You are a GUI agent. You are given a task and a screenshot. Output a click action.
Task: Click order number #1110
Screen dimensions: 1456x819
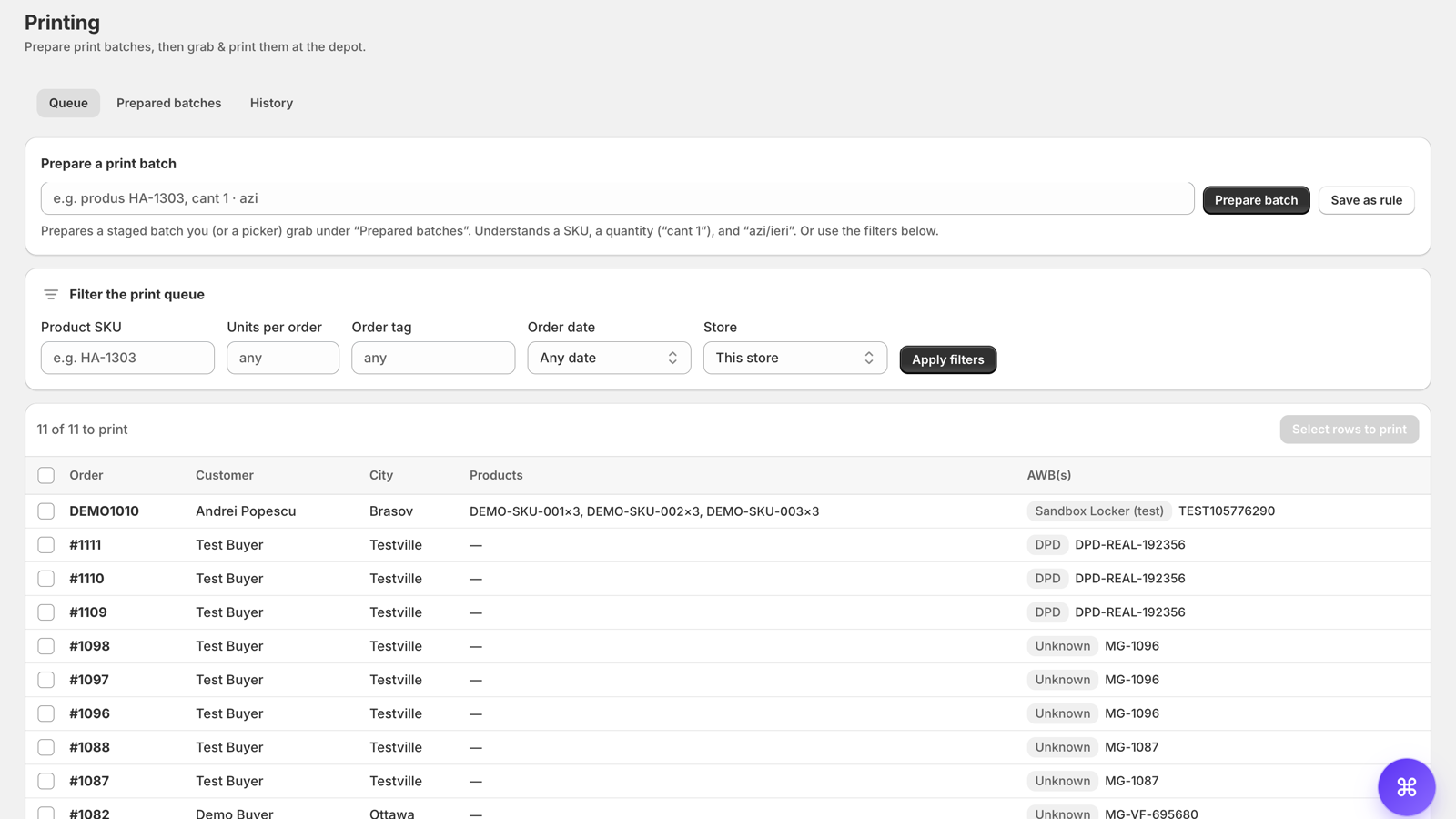coord(86,579)
